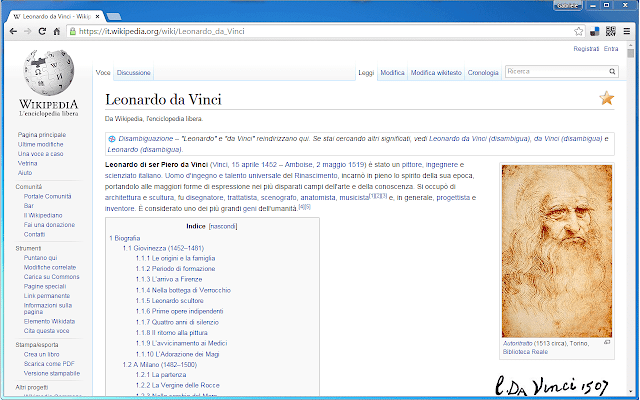640x400 pixels.
Task: Open Pagina principale in the sidebar
Action: (x=42, y=135)
